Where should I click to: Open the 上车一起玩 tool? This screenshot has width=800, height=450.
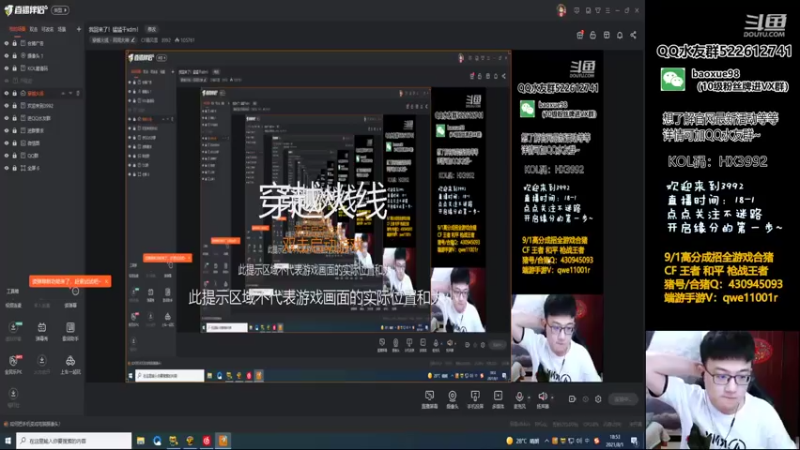click(70, 365)
